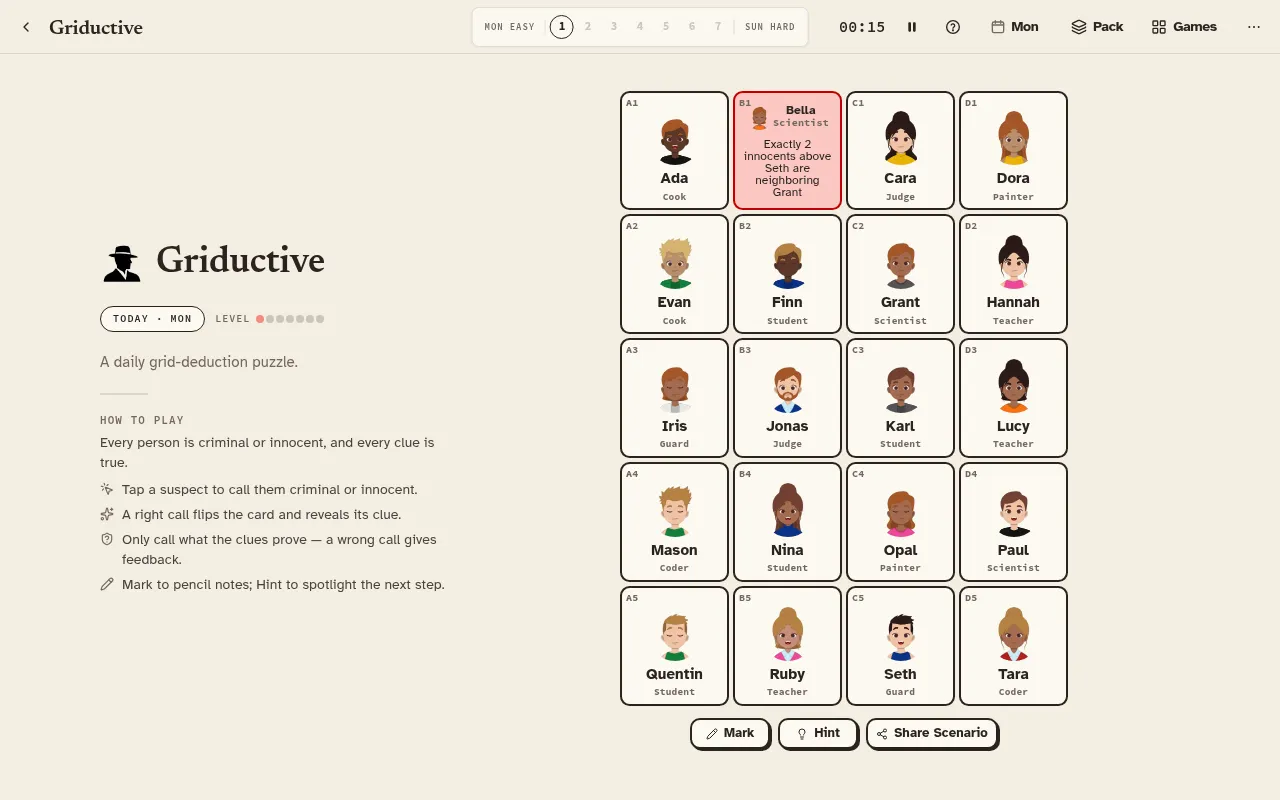Image resolution: width=1280 pixels, height=800 pixels.
Task: Tap Grant the Scientist's card
Action: 900,274
